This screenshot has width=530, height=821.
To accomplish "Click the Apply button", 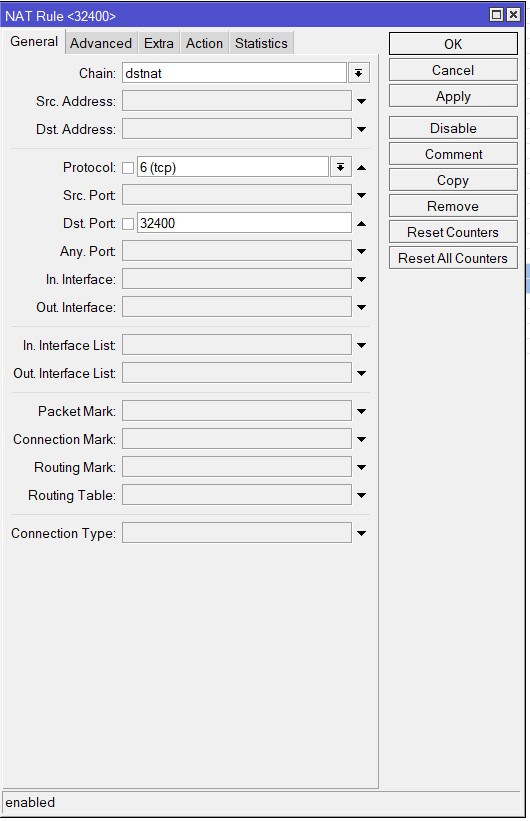I will click(x=453, y=96).
